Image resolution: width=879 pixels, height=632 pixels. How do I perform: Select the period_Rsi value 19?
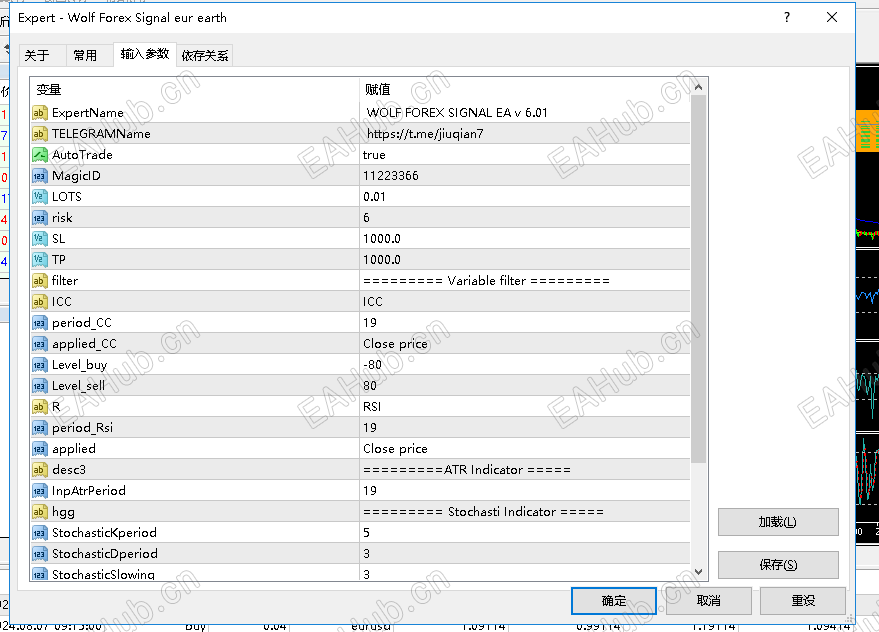point(370,428)
